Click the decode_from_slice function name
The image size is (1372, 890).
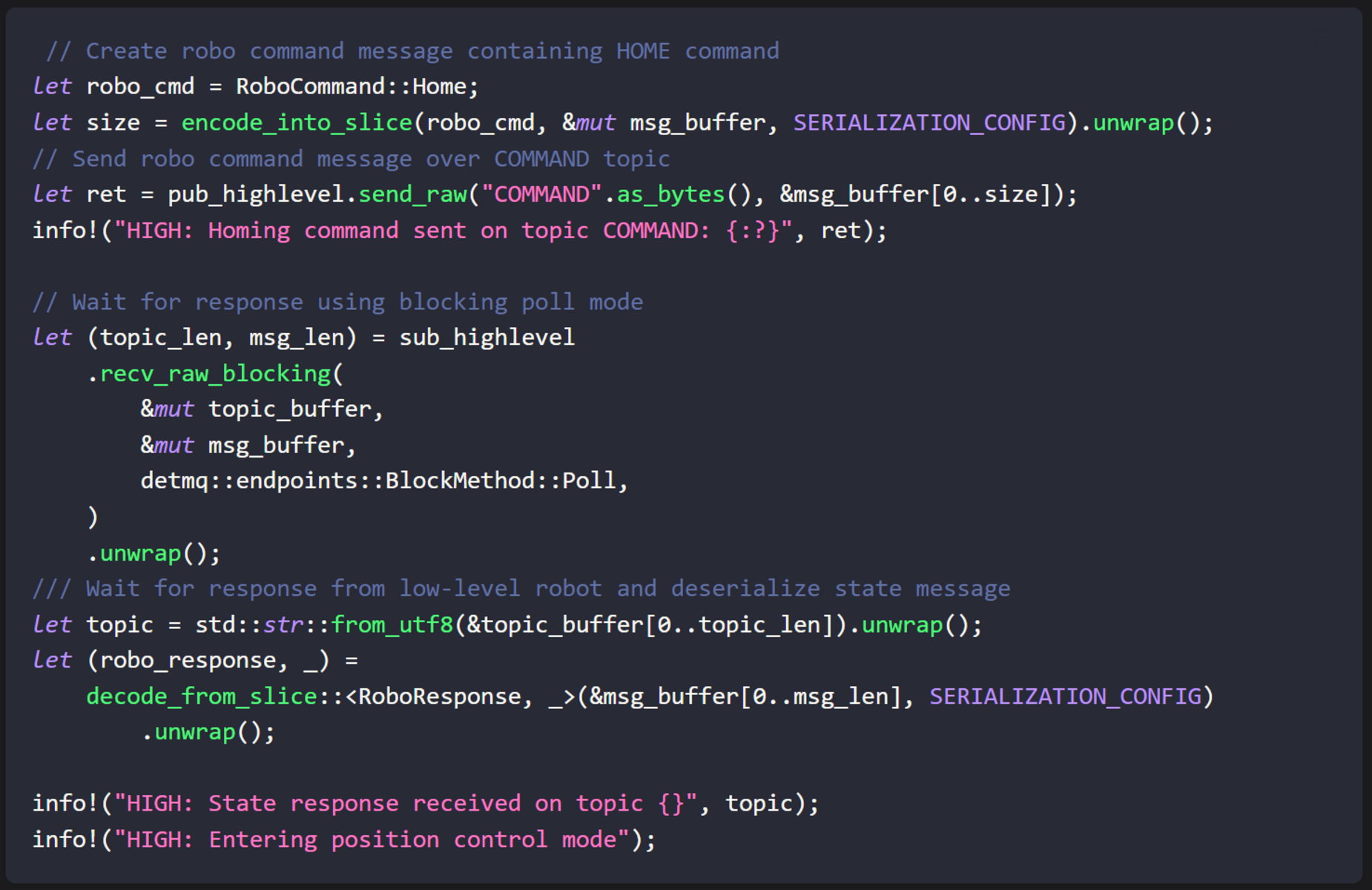point(202,696)
